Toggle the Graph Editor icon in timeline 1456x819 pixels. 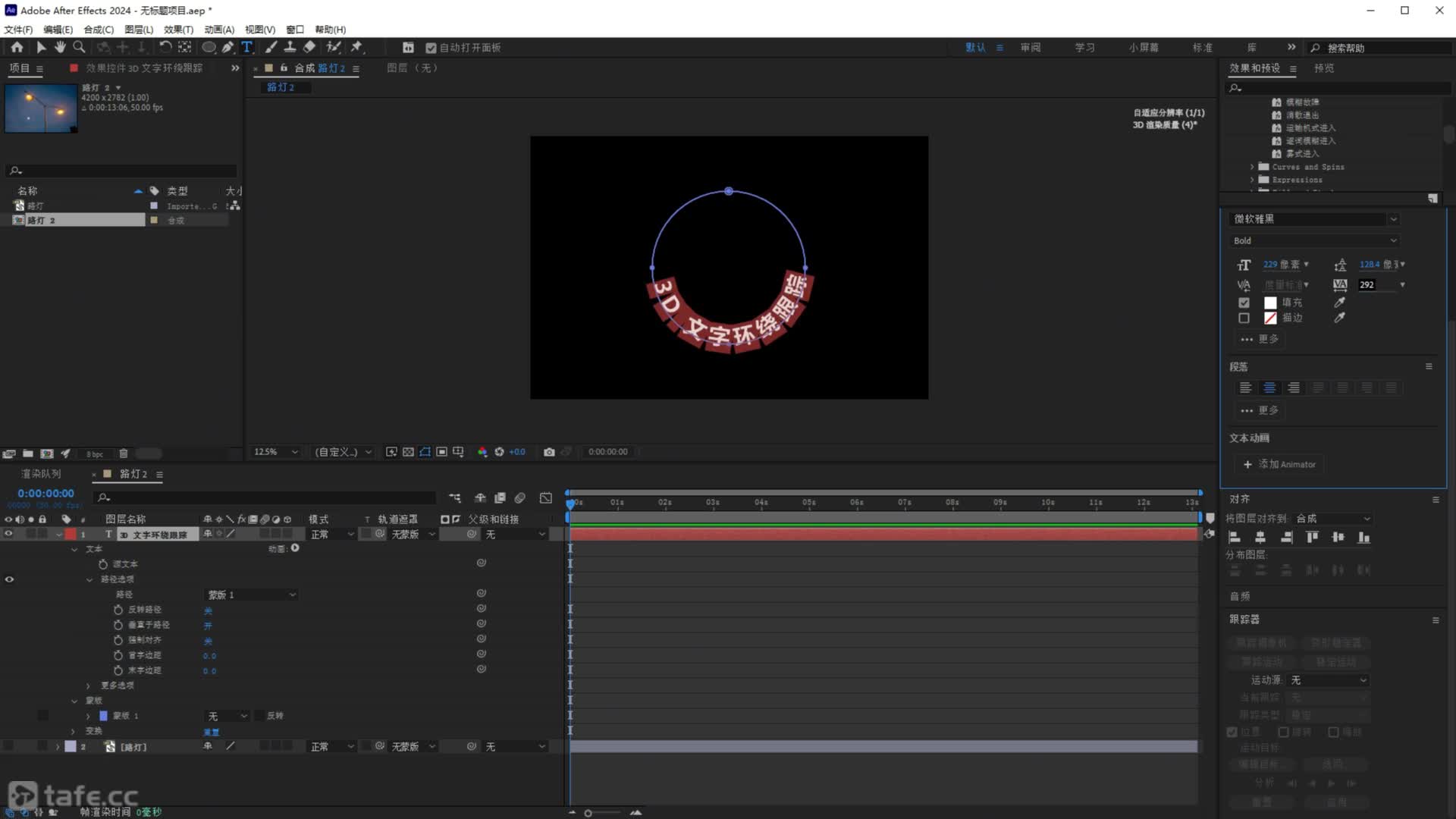(x=546, y=498)
